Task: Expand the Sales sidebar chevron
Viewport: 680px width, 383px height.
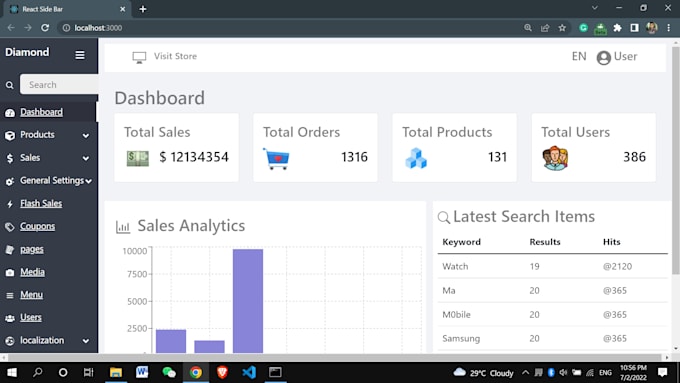Action: 86,158
